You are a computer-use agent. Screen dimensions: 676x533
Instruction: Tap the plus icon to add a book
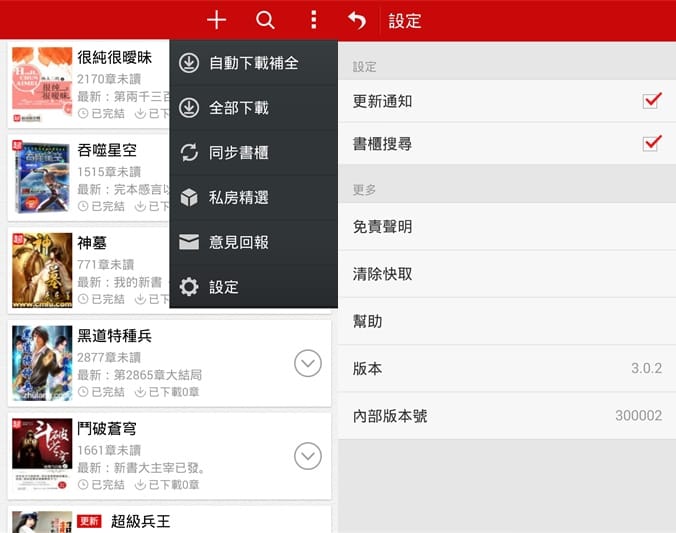click(x=216, y=20)
